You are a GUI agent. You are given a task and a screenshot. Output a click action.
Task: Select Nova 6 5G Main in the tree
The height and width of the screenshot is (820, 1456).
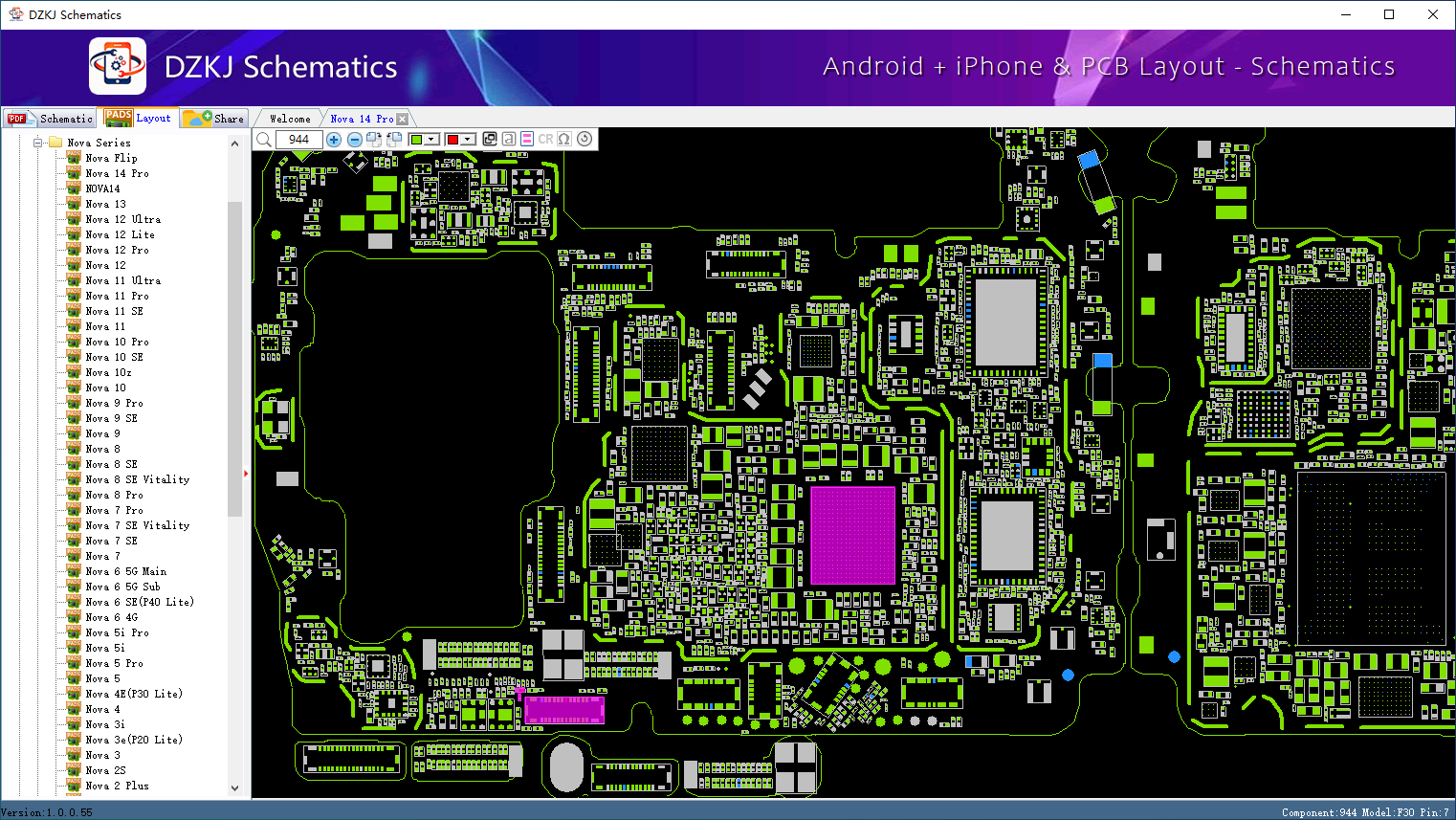[x=125, y=571]
